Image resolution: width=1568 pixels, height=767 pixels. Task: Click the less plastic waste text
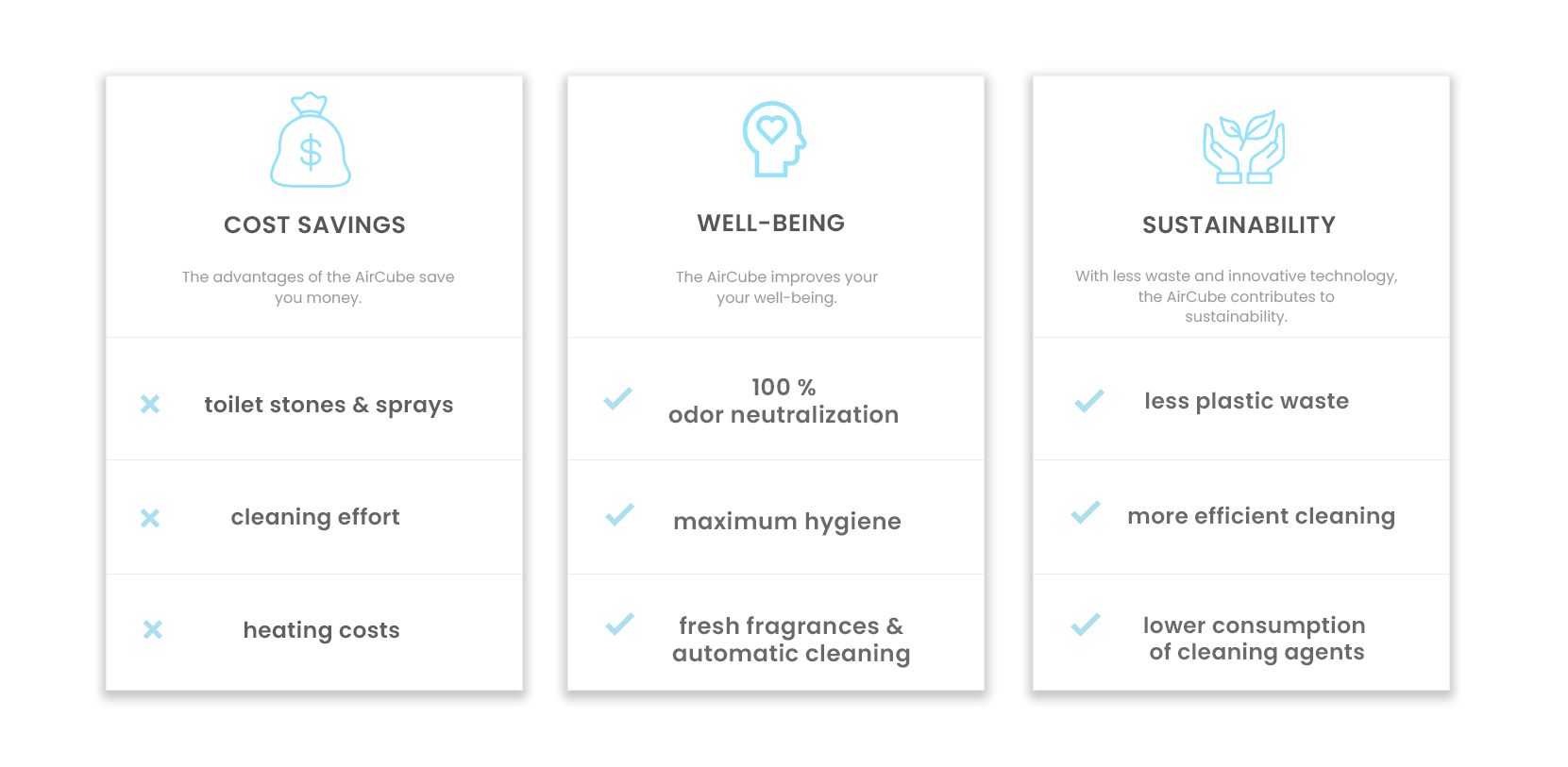[1246, 401]
